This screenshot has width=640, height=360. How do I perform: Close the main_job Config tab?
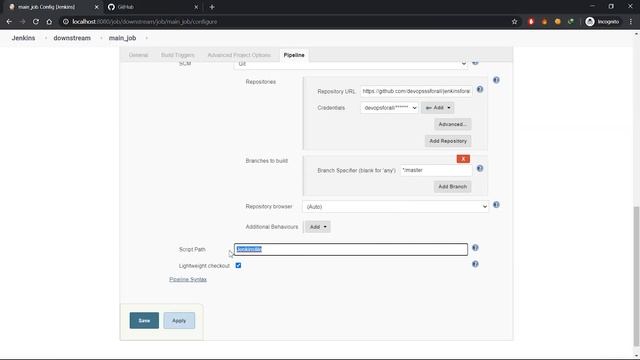click(x=96, y=7)
